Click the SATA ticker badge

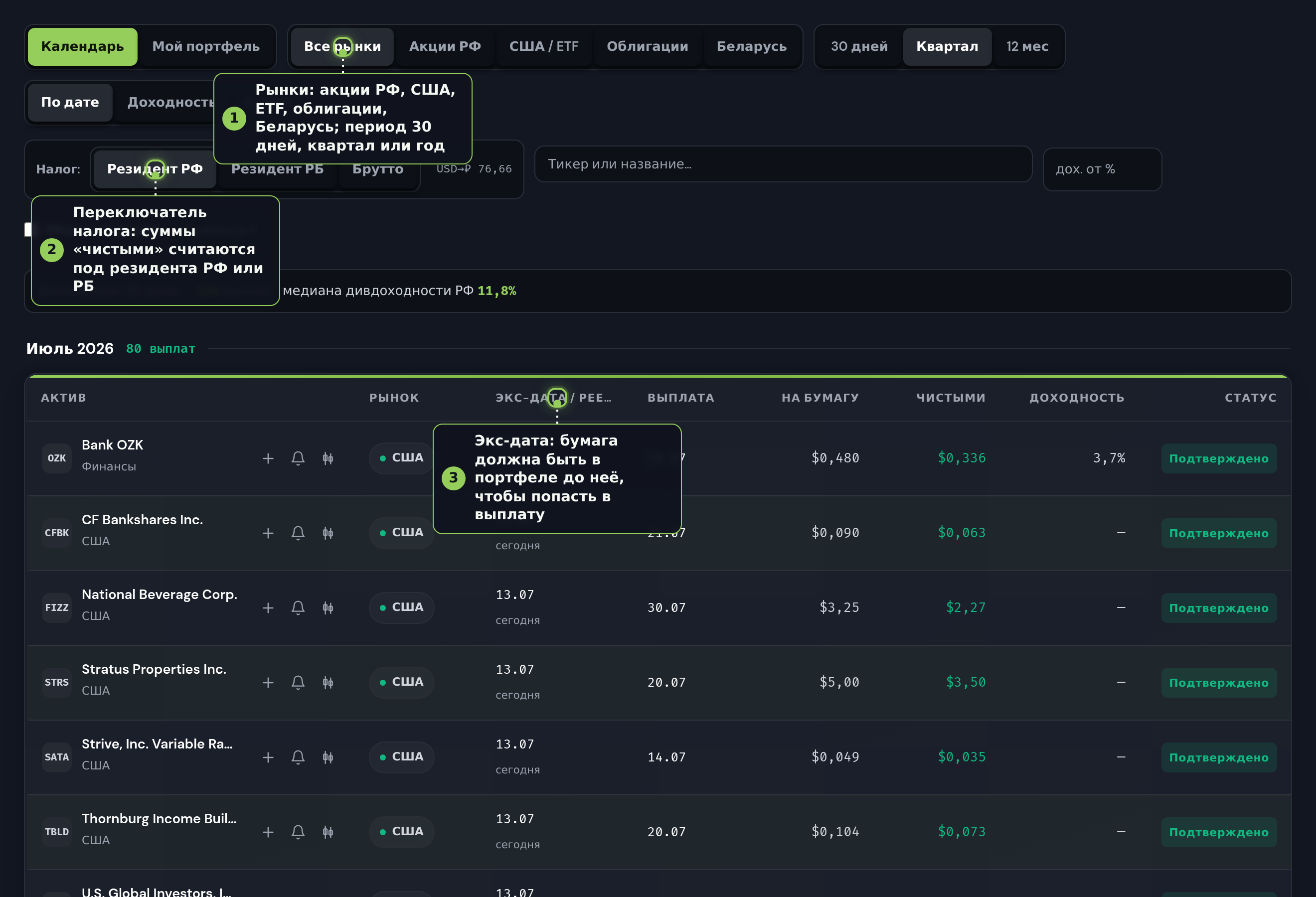click(x=57, y=757)
